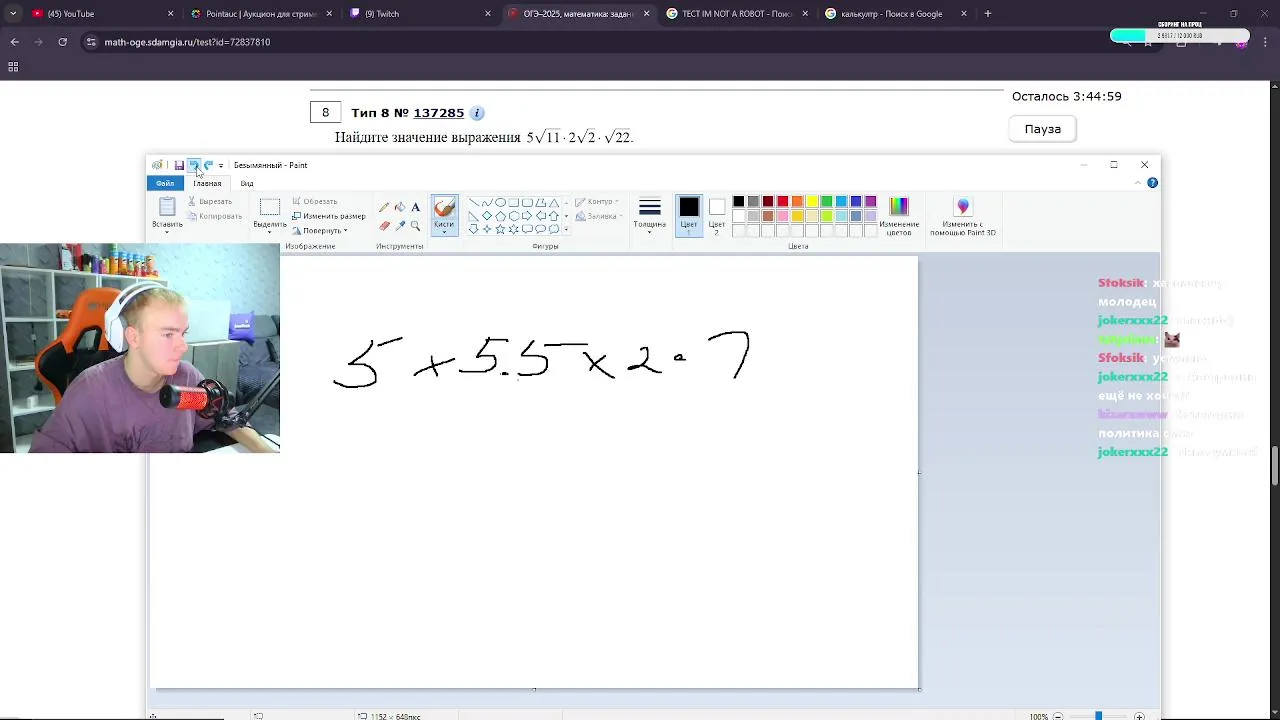Screen dimensions: 1280x720
Task: Open a new browser tab with plus button
Action: (988, 14)
